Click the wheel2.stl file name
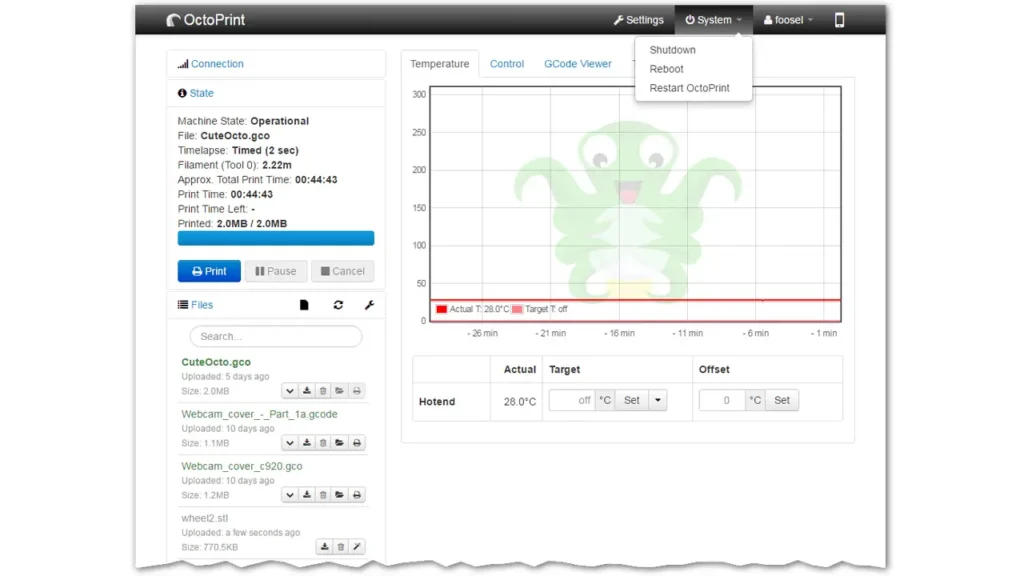This screenshot has height=576, width=1024. pyautogui.click(x=204, y=518)
